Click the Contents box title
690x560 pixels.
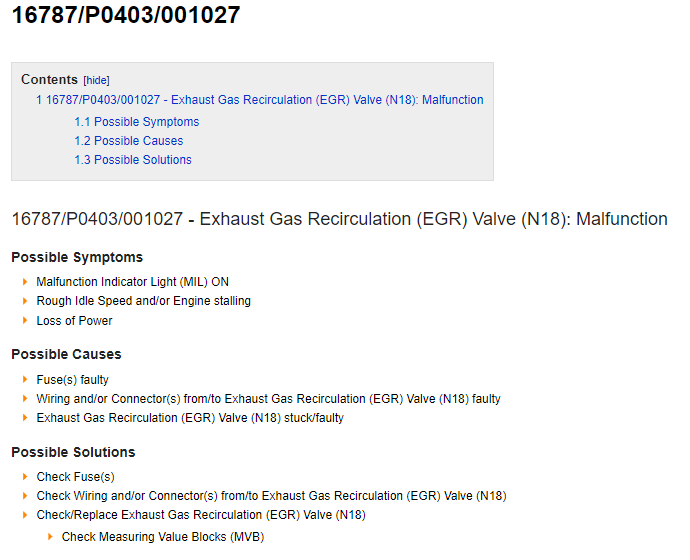pyautogui.click(x=49, y=80)
